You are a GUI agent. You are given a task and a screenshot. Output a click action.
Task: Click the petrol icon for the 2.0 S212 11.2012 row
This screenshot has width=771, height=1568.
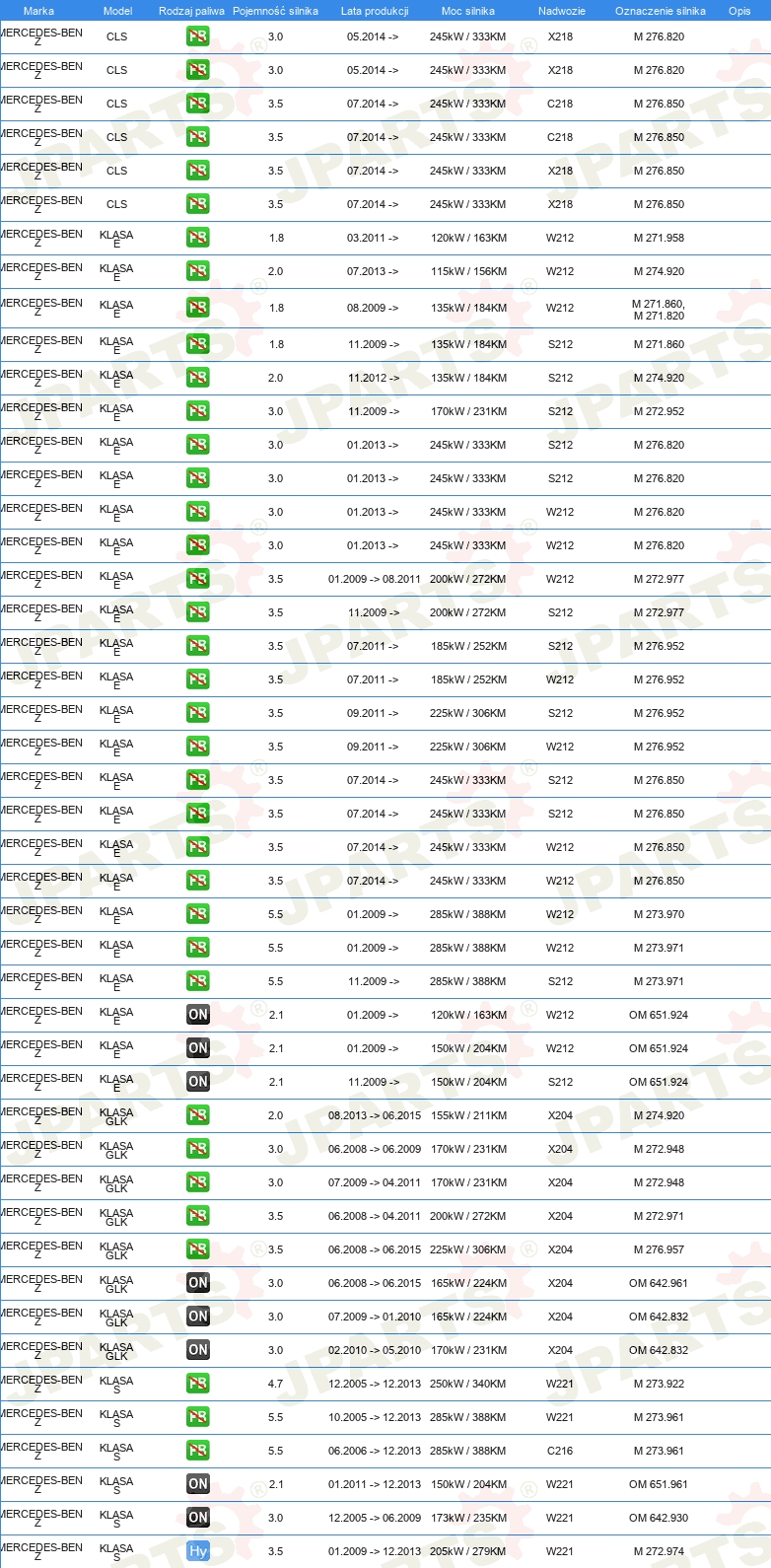click(198, 378)
